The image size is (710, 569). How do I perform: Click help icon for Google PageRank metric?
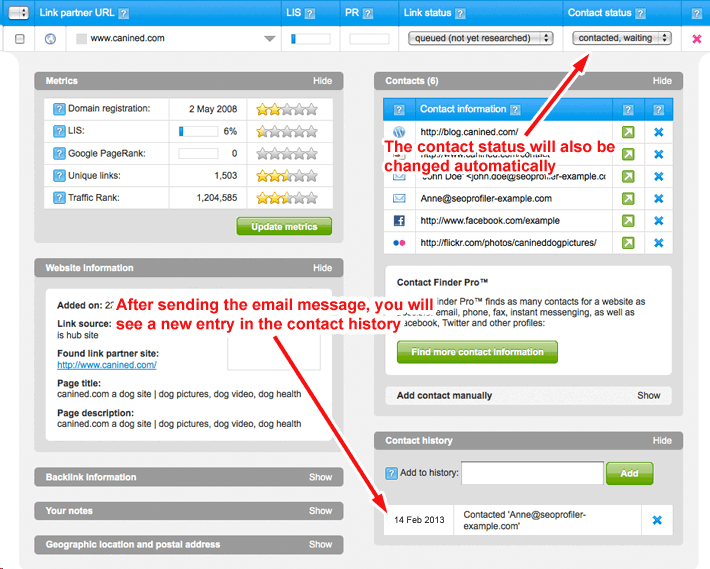(59, 153)
